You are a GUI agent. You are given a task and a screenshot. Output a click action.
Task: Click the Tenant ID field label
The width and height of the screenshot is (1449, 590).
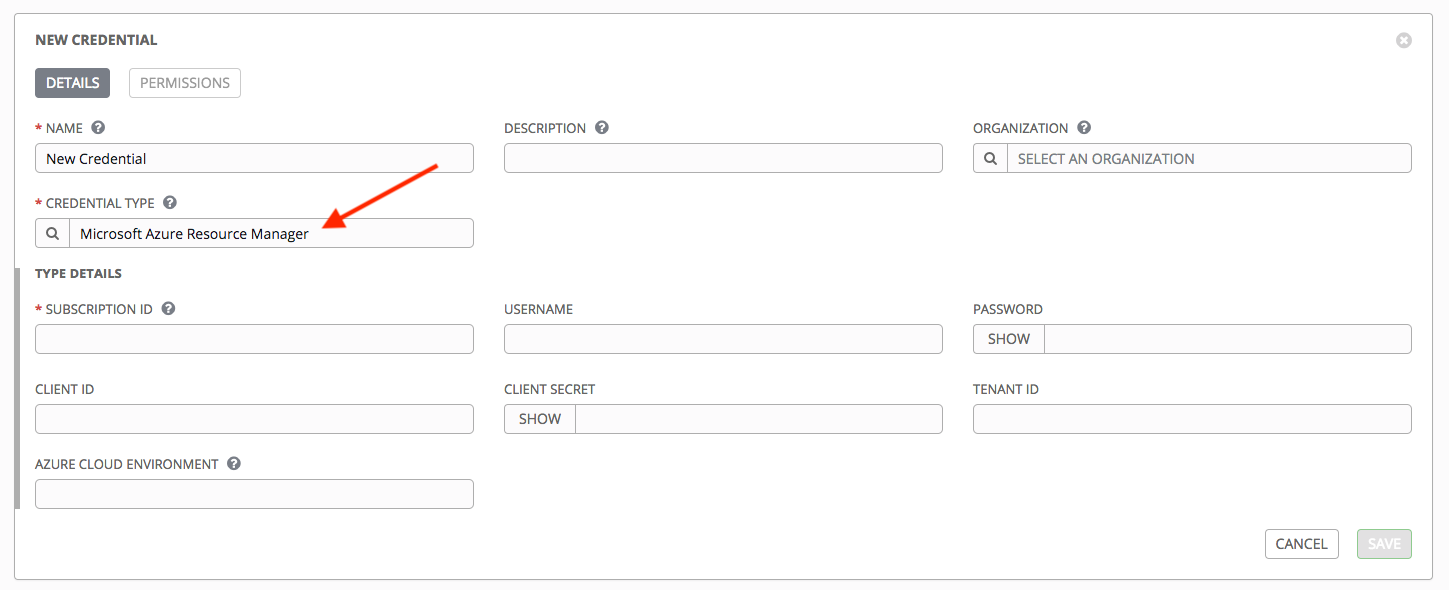pyautogui.click(x=1006, y=389)
